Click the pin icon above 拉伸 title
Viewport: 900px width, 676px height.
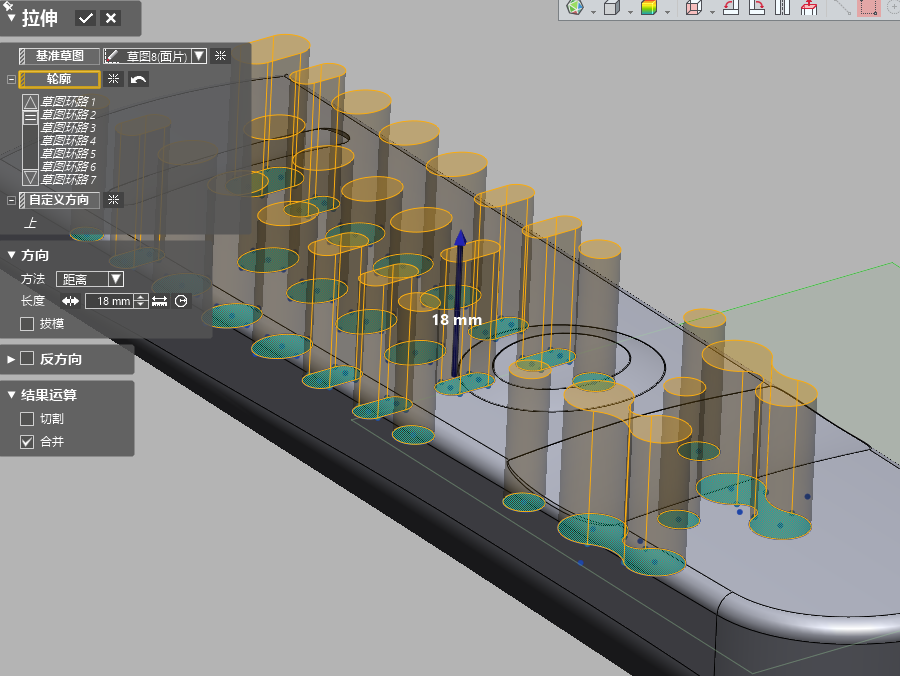click(x=7, y=5)
